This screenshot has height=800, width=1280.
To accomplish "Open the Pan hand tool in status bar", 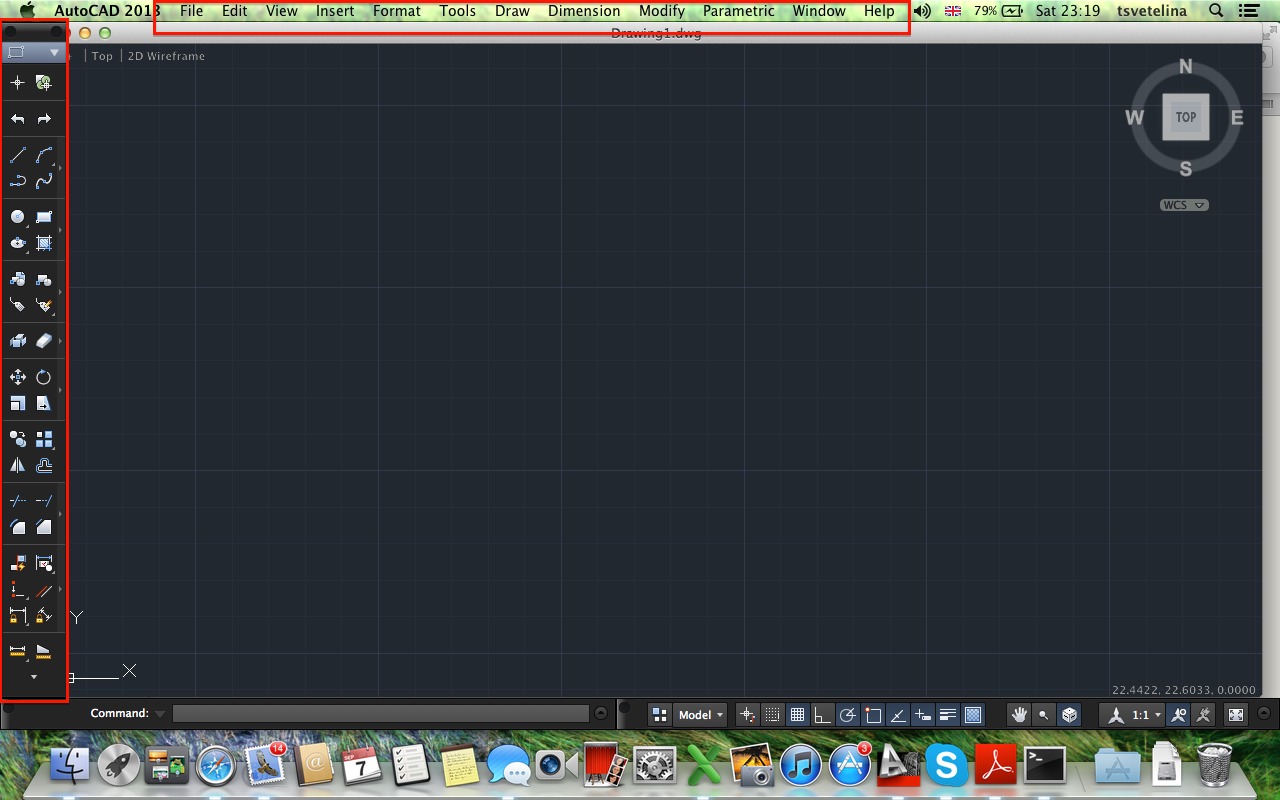I will point(1019,714).
